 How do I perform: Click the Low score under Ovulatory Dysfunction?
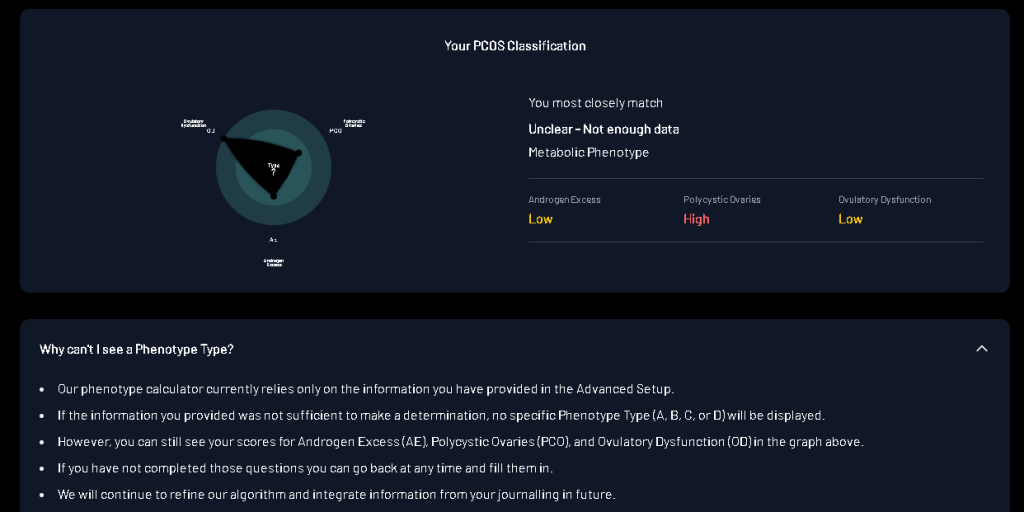coord(850,219)
